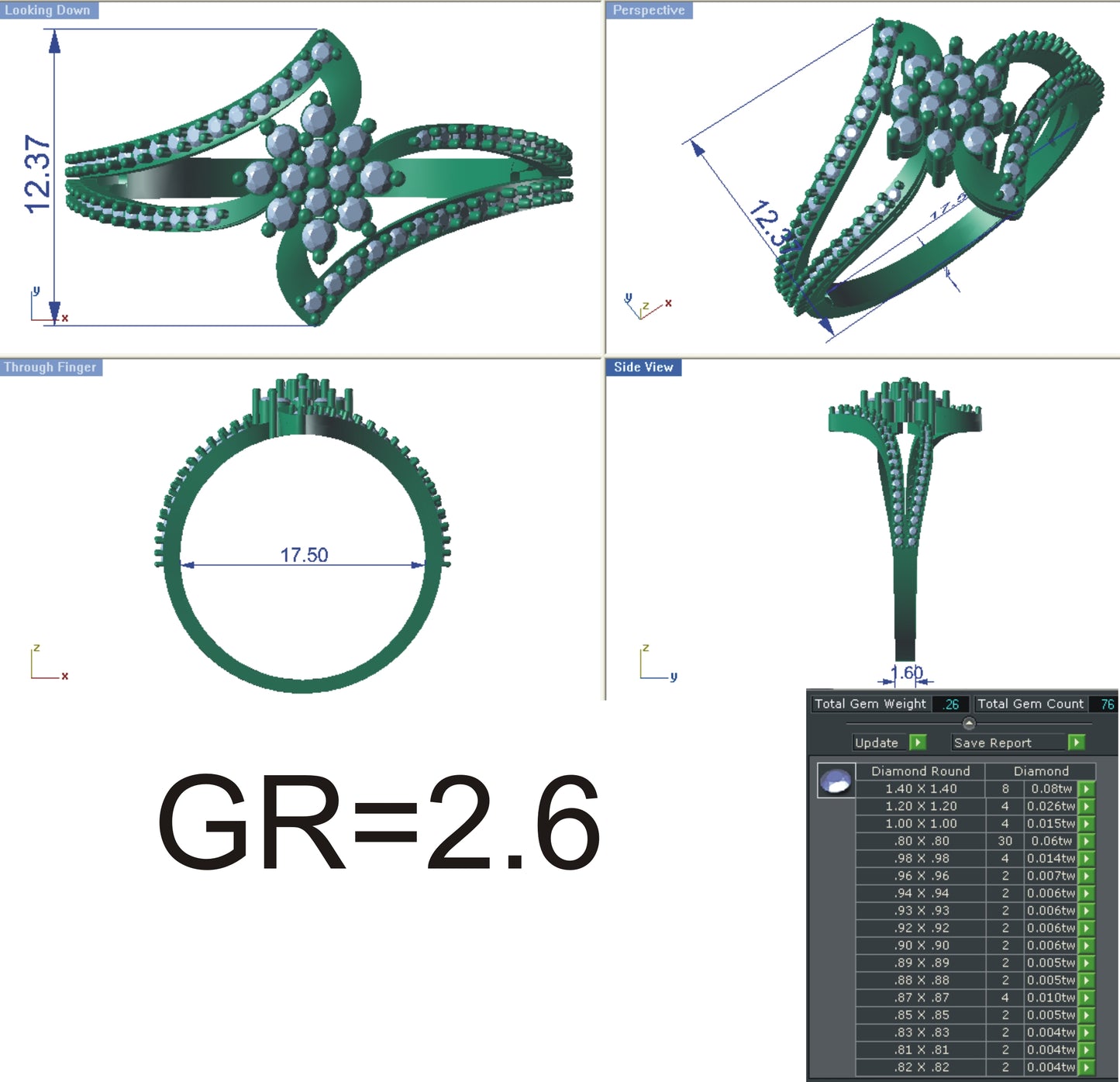The height and width of the screenshot is (1082, 1120).
Task: Click the Total Gem Weight value field
Action: coord(950,704)
